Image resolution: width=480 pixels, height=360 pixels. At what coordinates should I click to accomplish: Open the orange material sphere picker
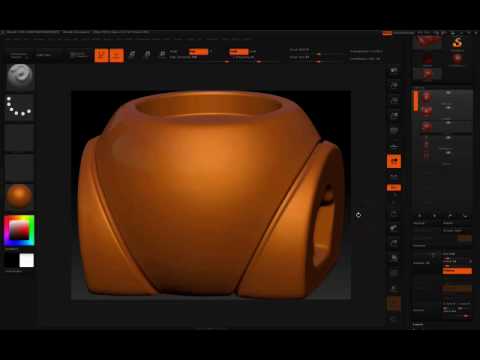pos(19,197)
